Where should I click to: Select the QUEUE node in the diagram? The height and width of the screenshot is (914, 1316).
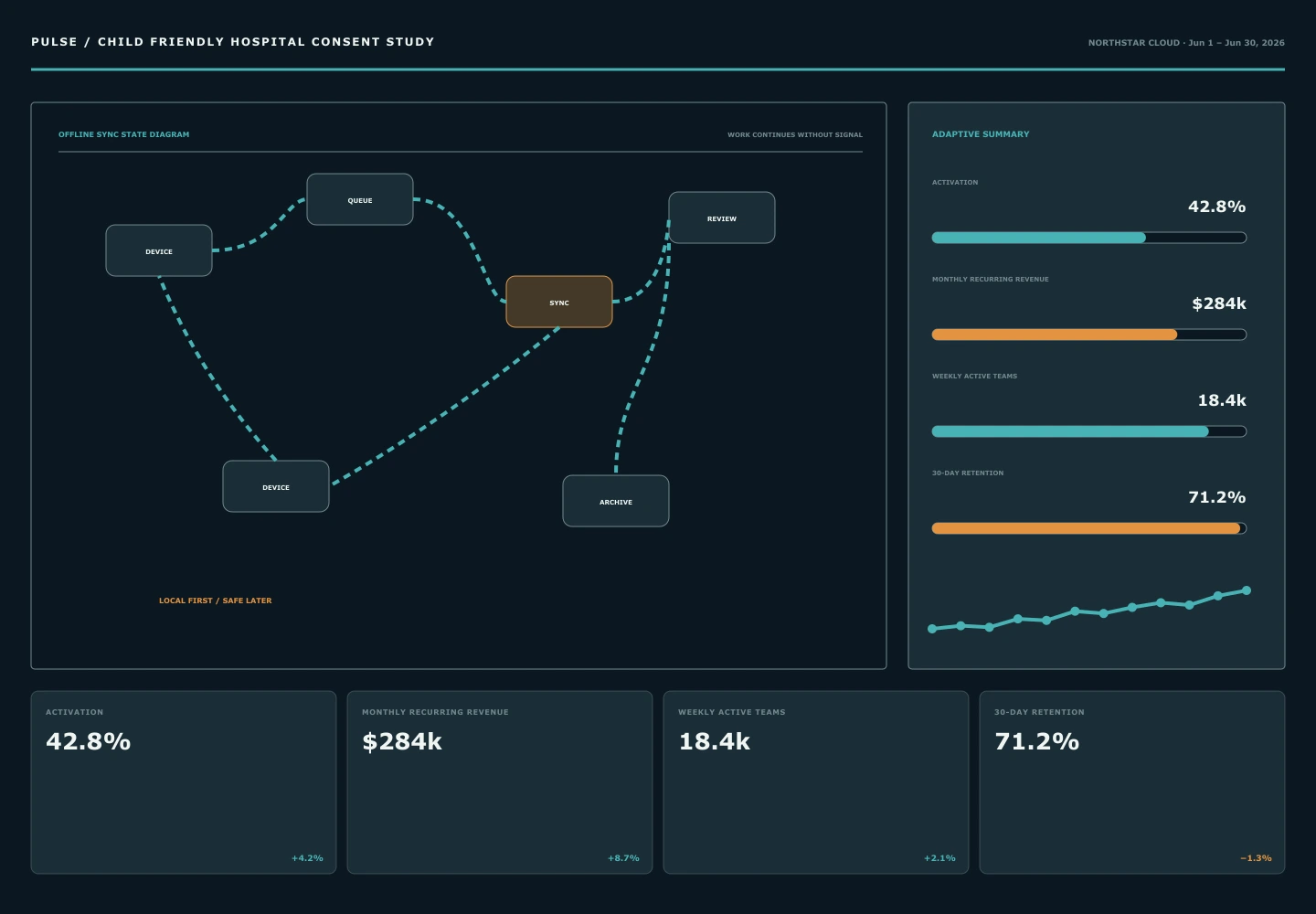pyautogui.click(x=360, y=199)
